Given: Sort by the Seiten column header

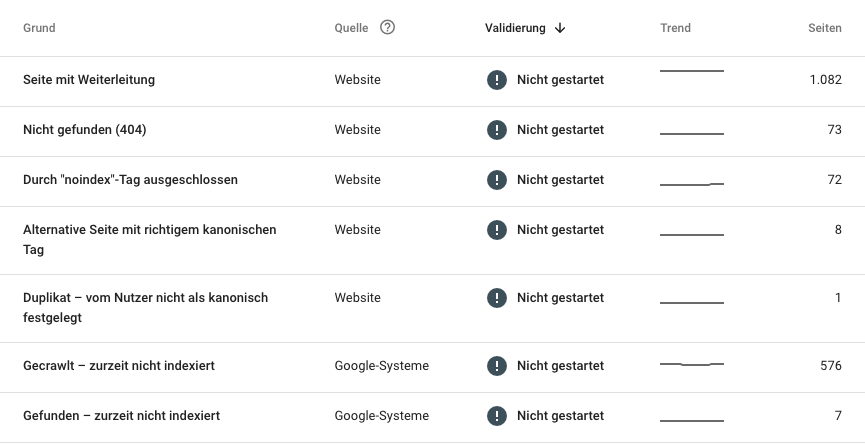Looking at the screenshot, I should pyautogui.click(x=825, y=28).
